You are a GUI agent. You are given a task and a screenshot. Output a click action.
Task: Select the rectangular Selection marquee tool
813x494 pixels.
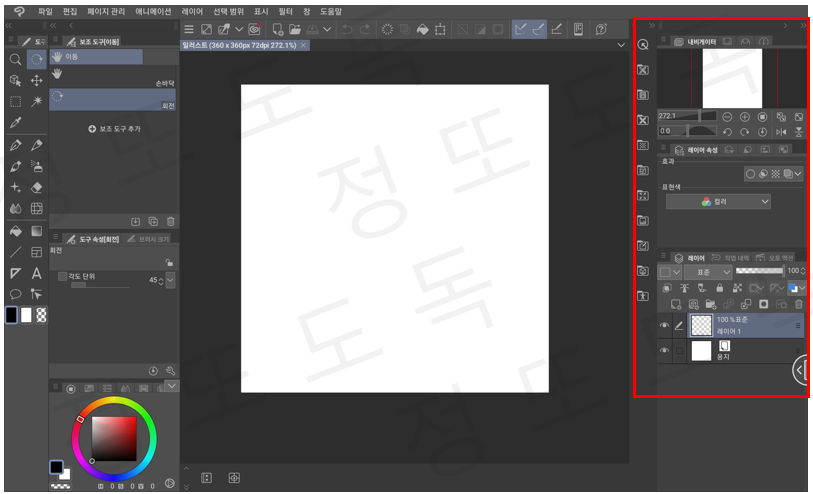(x=16, y=102)
